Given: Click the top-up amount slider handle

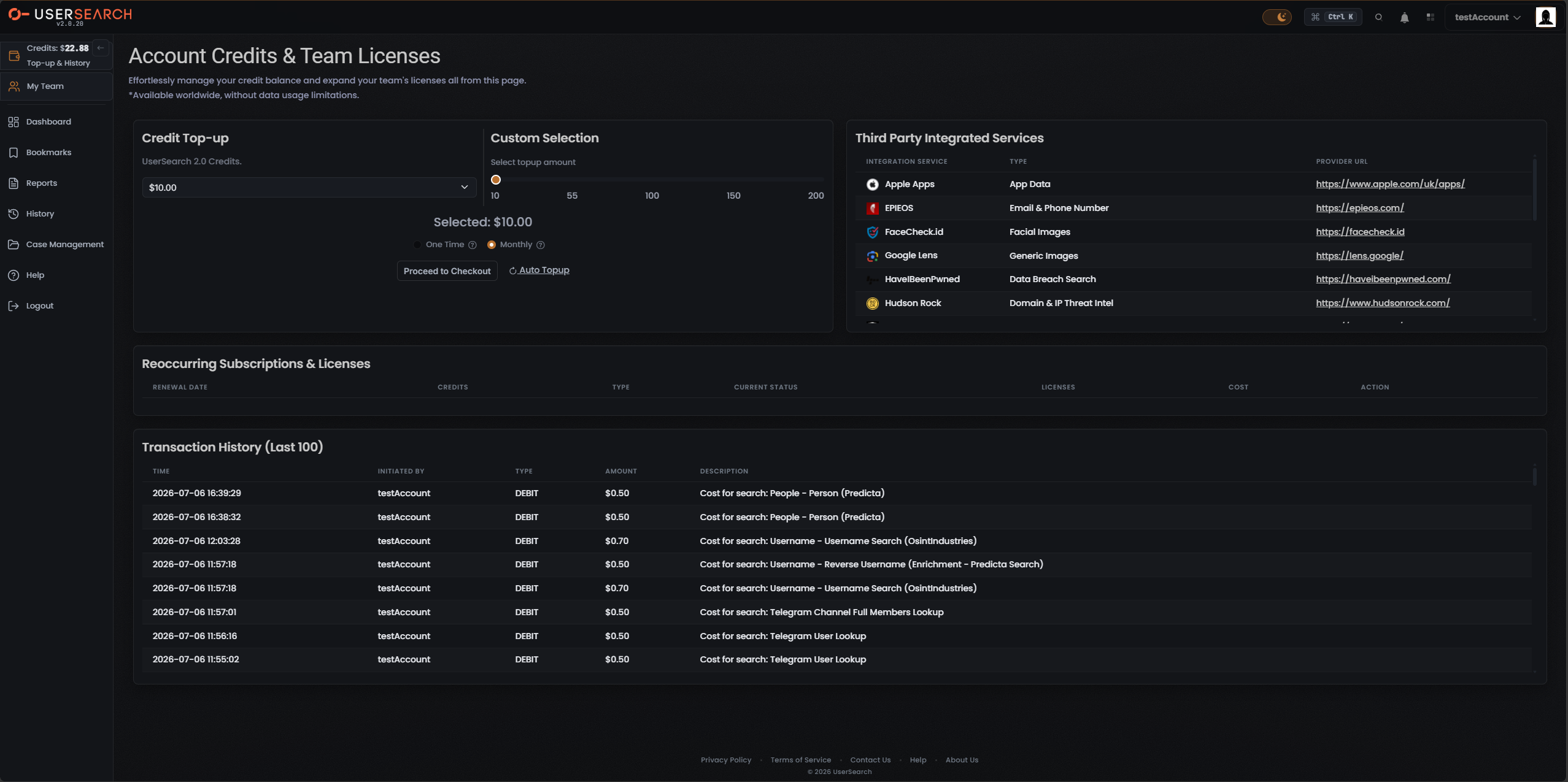Looking at the screenshot, I should tap(496, 180).
